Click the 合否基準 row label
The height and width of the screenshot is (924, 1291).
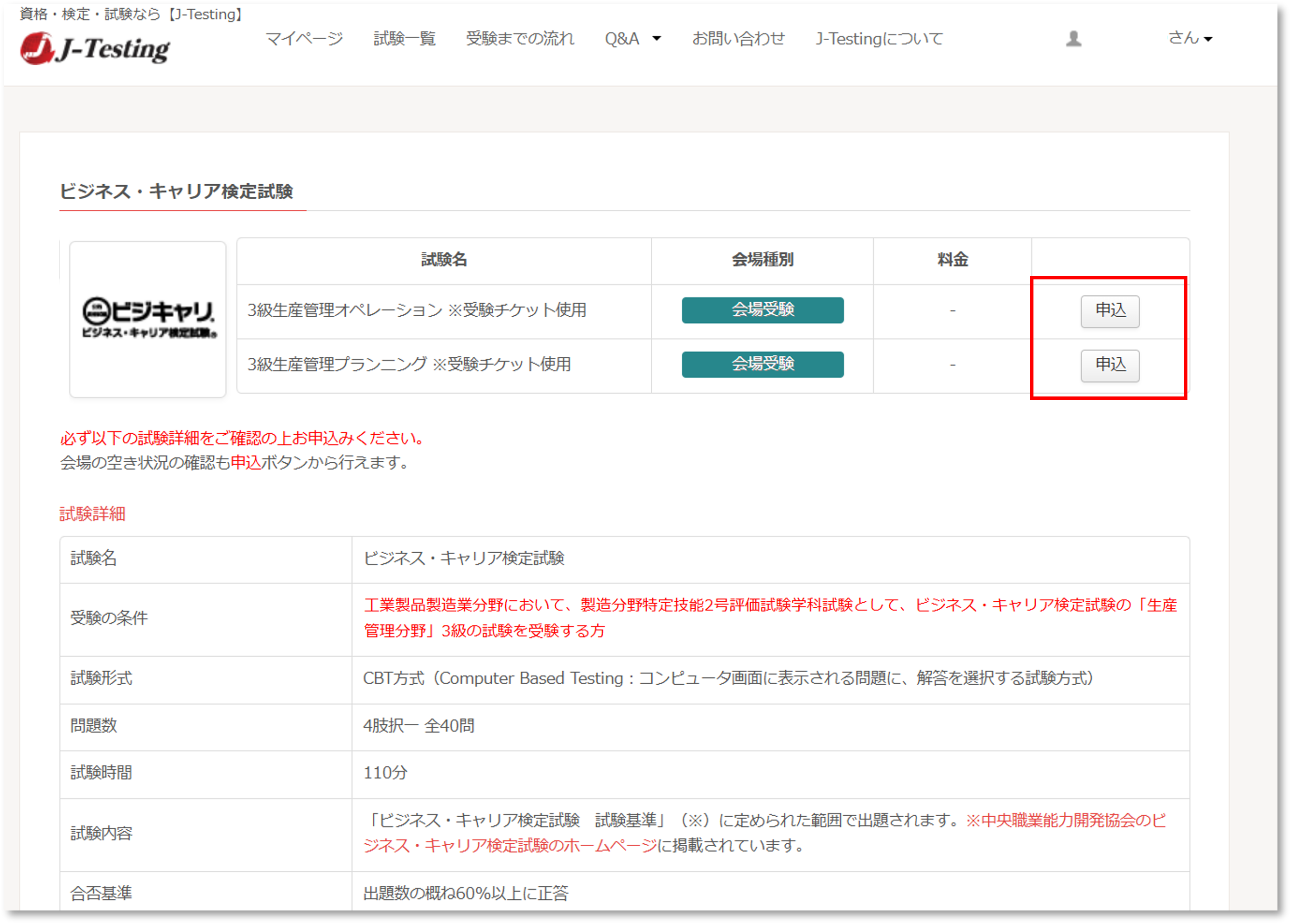point(101,893)
